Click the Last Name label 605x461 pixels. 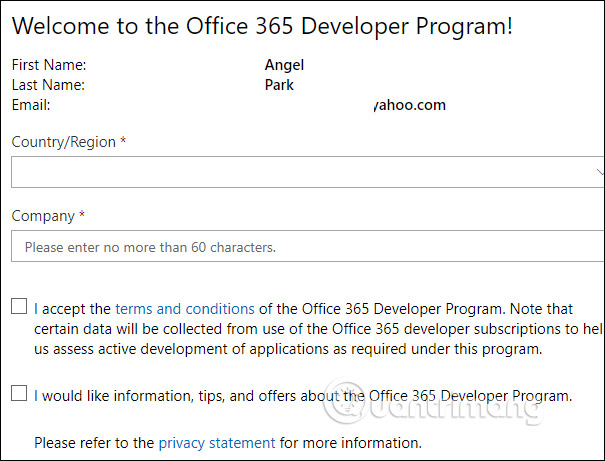coord(48,85)
